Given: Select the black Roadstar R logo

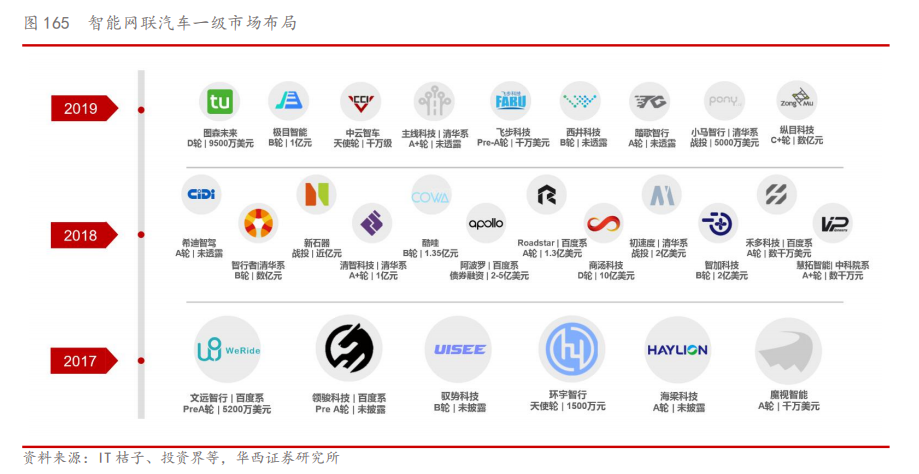Looking at the screenshot, I should (x=546, y=195).
